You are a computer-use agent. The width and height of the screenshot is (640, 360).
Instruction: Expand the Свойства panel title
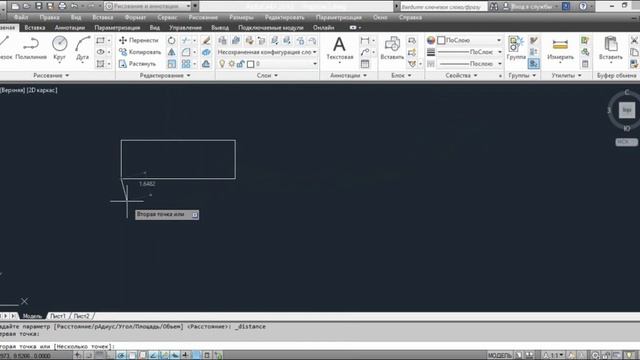tap(461, 76)
